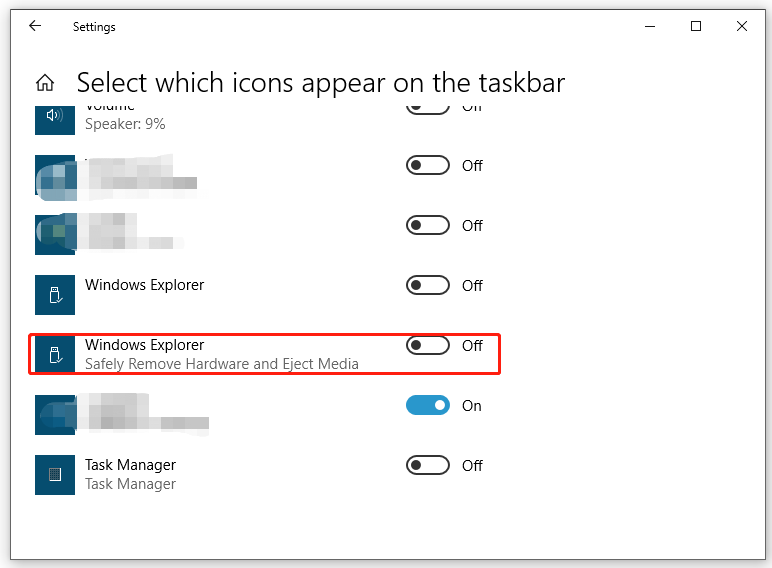
Task: Enable the toggle for Windows Explorer without subtitle
Action: (427, 285)
